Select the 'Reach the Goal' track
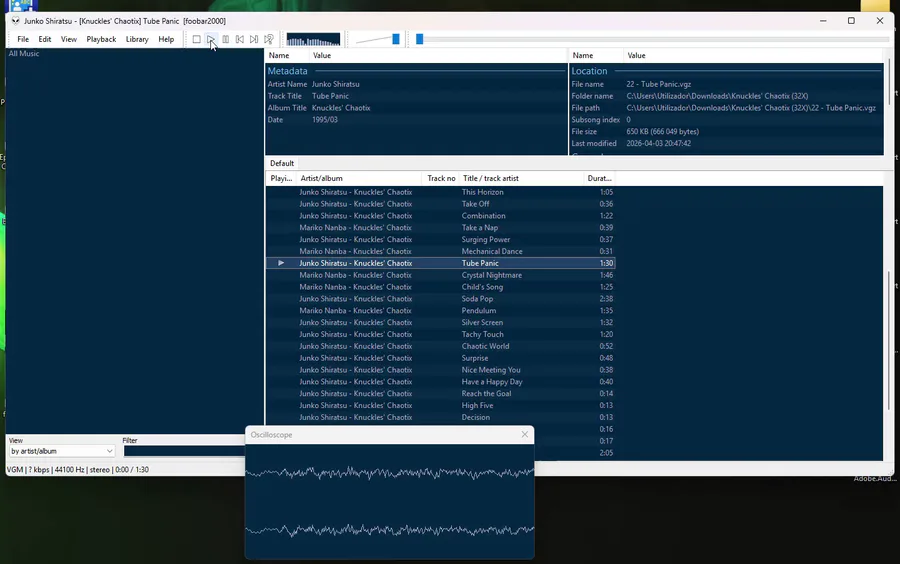 click(441, 394)
